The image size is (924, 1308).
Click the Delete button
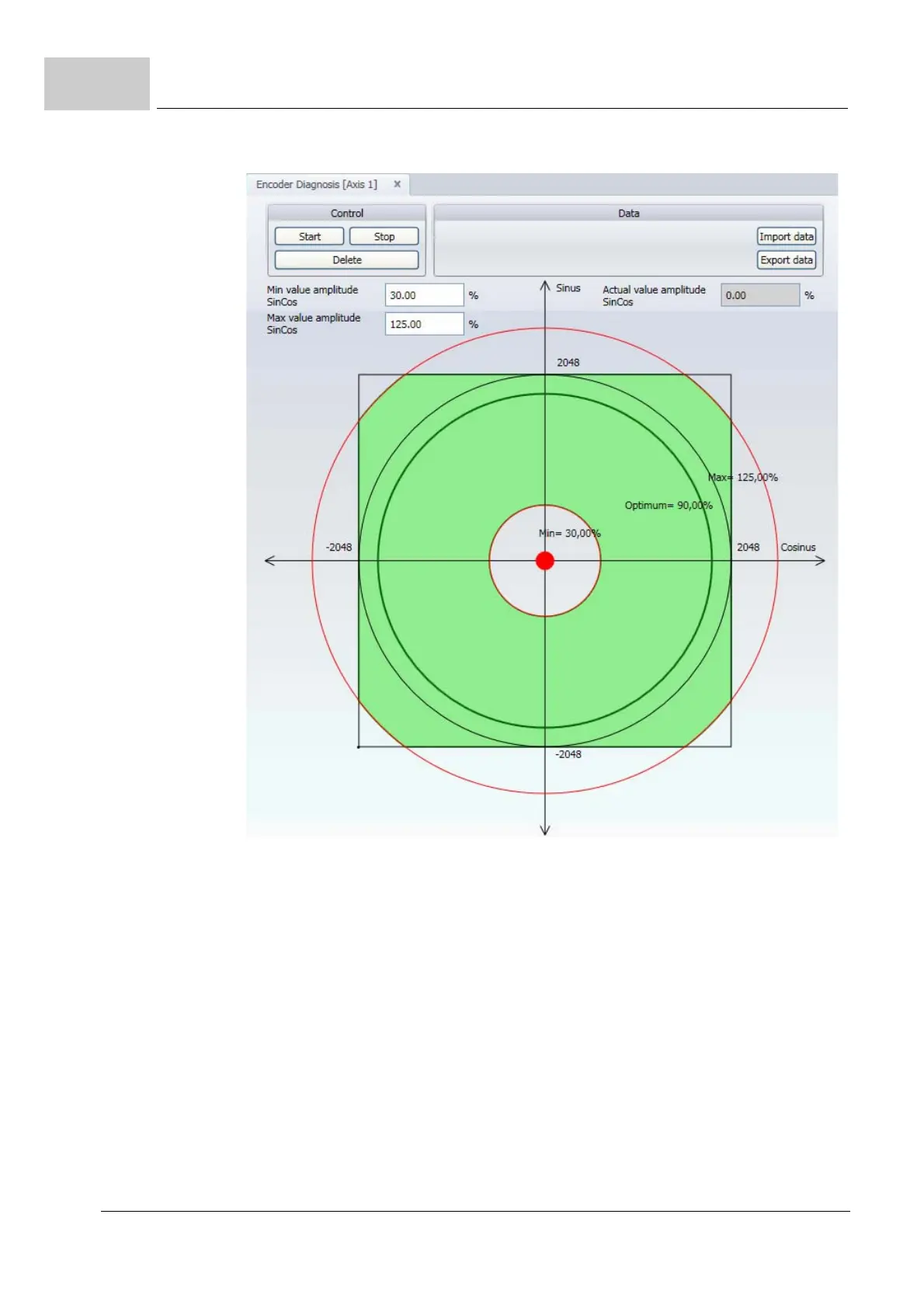click(x=346, y=259)
